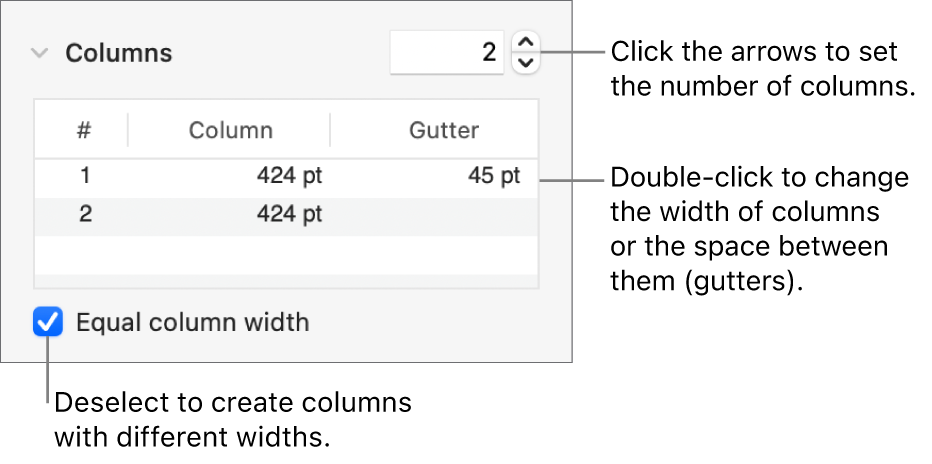
Task: Click the Equal column width label
Action: tap(192, 323)
